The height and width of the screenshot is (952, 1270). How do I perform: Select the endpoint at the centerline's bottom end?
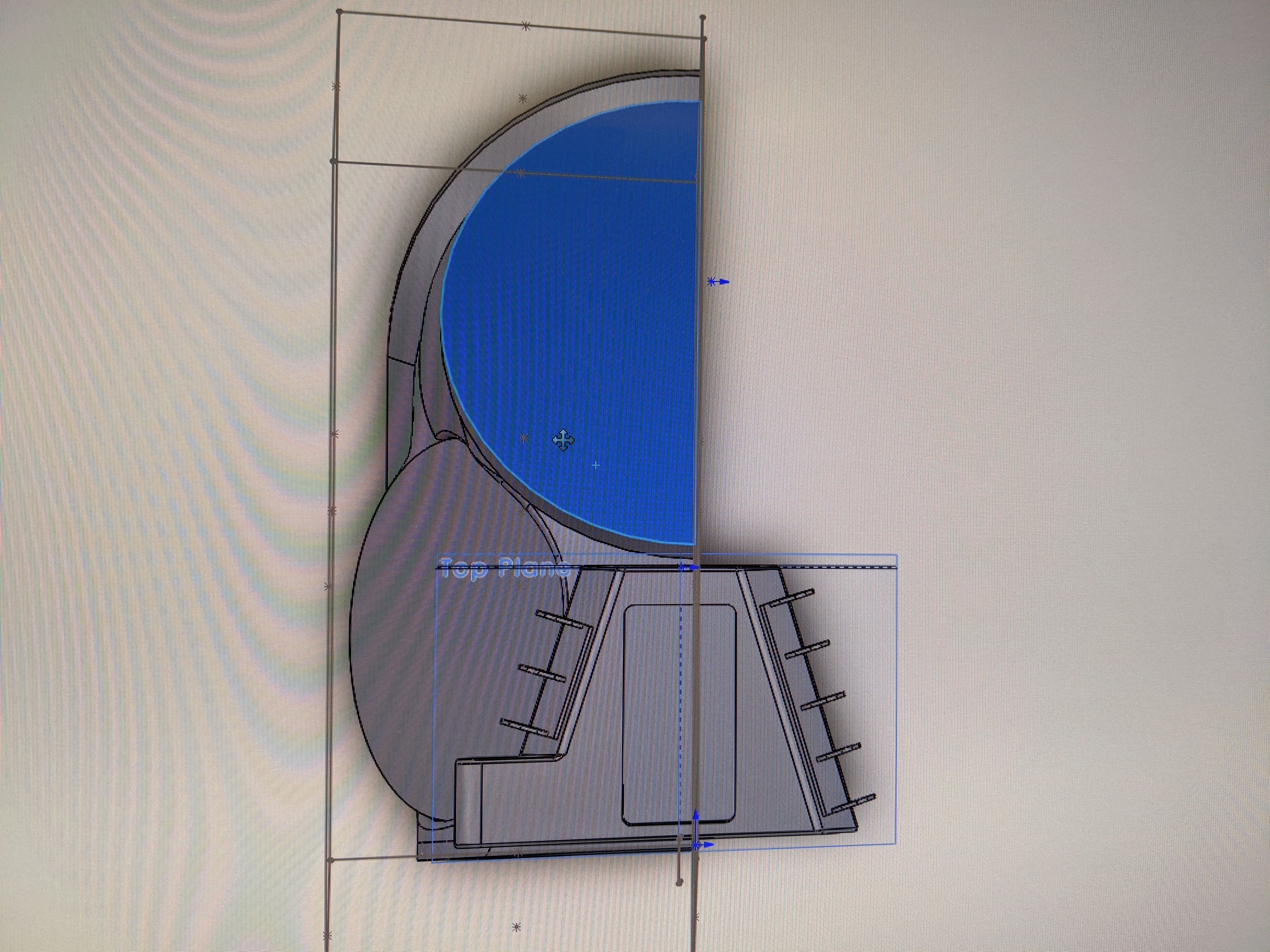pos(680,882)
